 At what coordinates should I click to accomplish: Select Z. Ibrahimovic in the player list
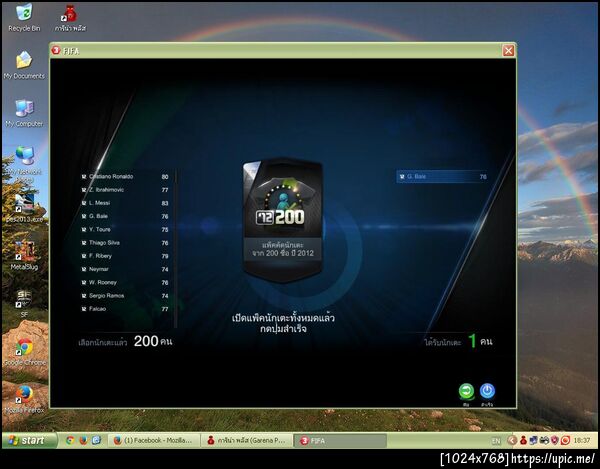pyautogui.click(x=125, y=190)
